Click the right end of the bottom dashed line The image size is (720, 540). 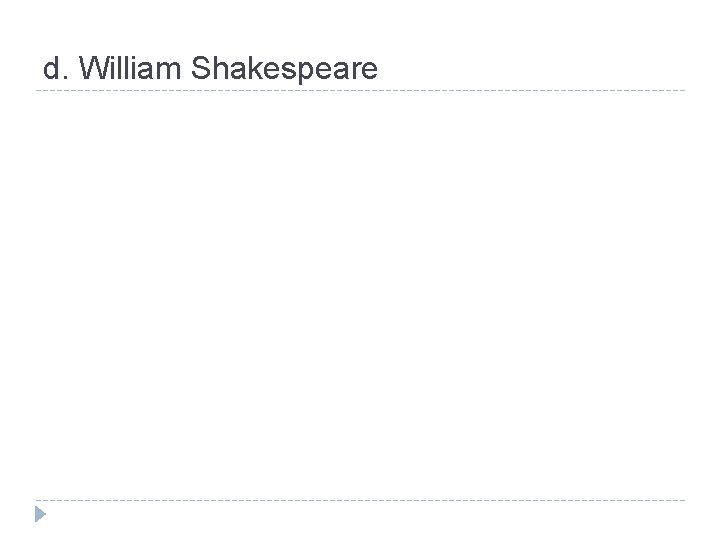pos(684,500)
